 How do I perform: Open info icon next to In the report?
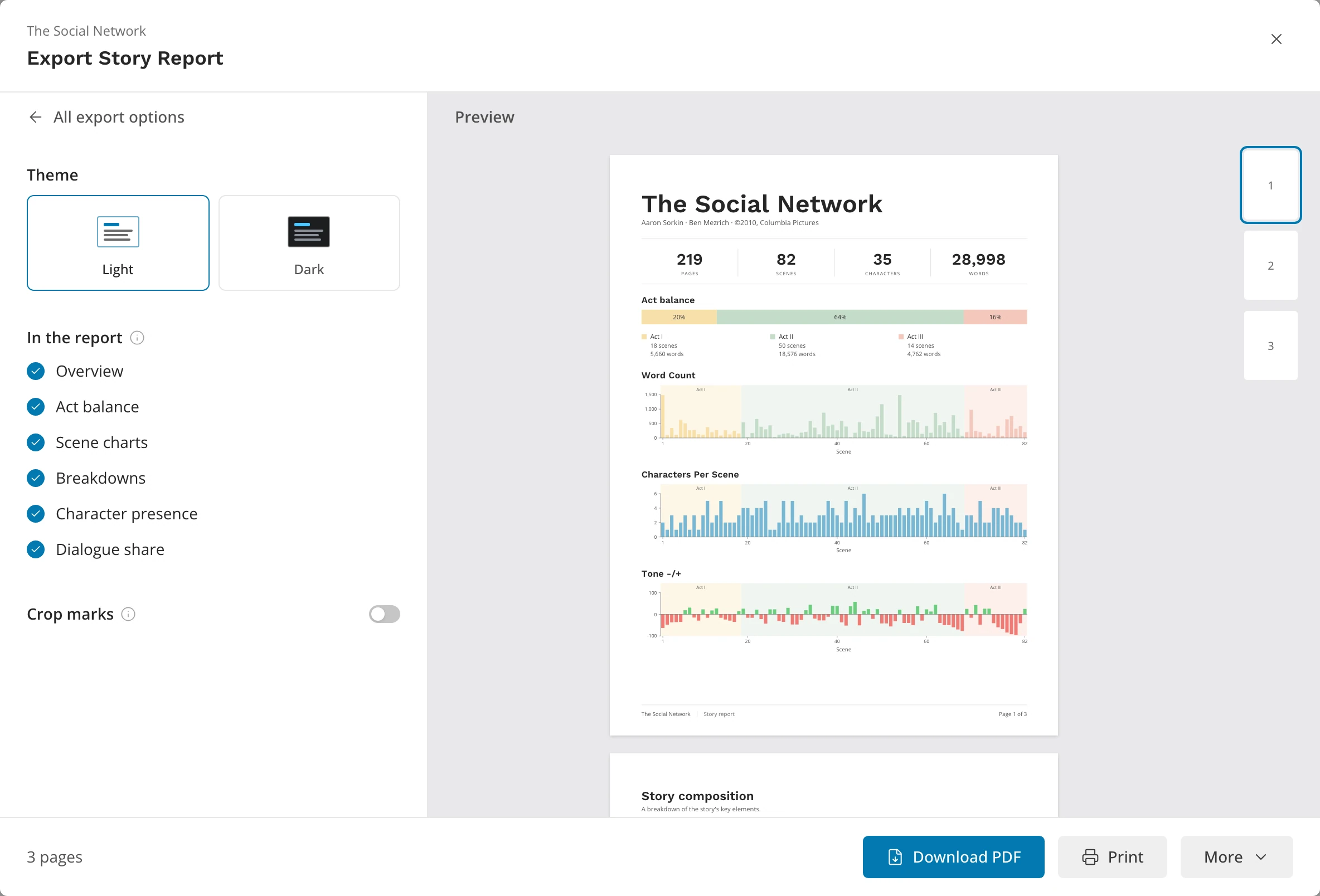pos(137,338)
